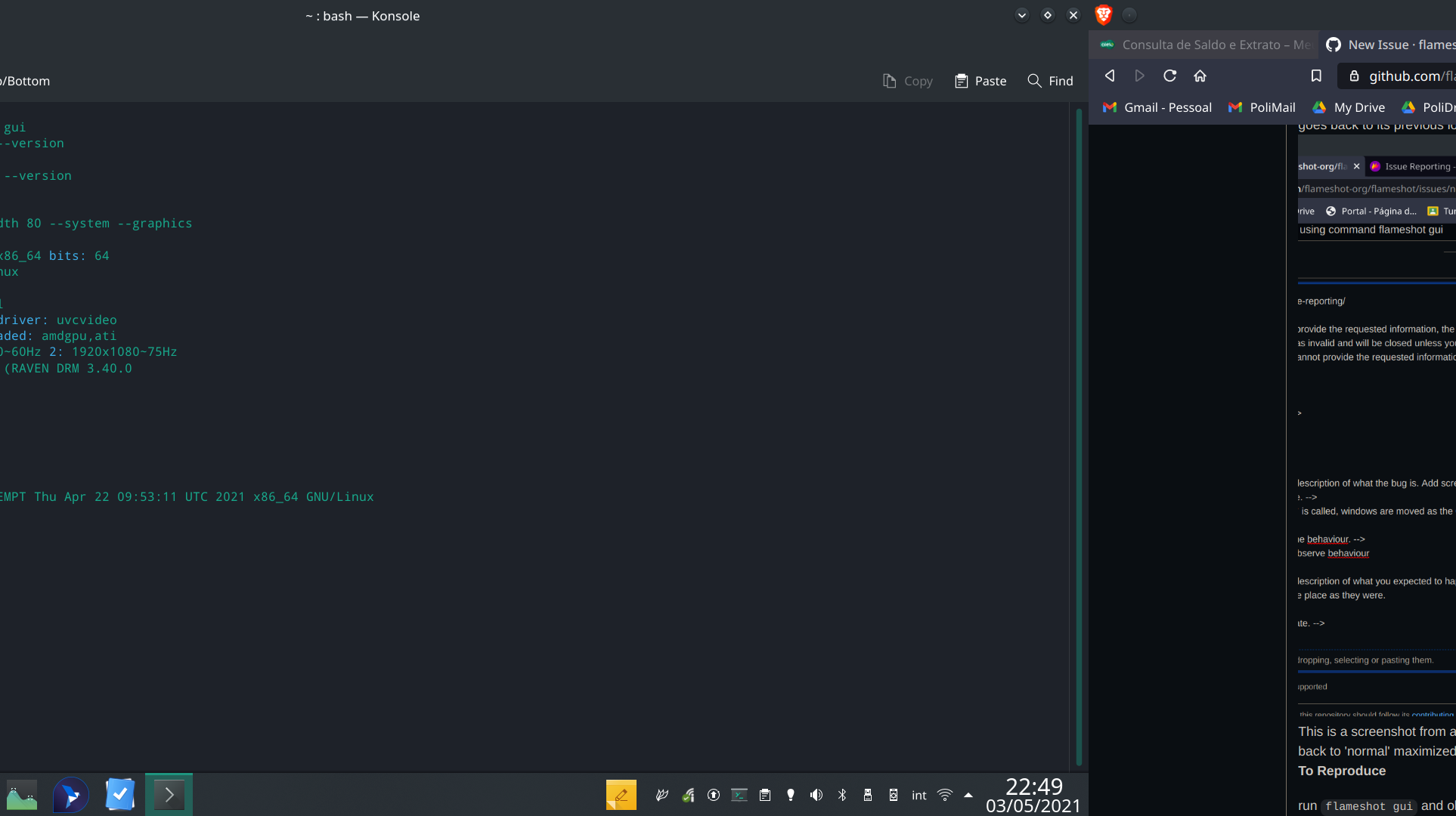Open Gmail - Pessoal from the bookmarks bar
The image size is (1456, 816).
pos(1157,107)
